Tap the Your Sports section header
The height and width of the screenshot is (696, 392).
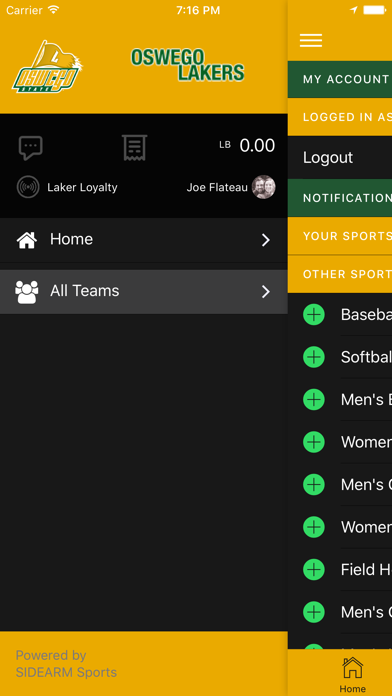(x=340, y=236)
